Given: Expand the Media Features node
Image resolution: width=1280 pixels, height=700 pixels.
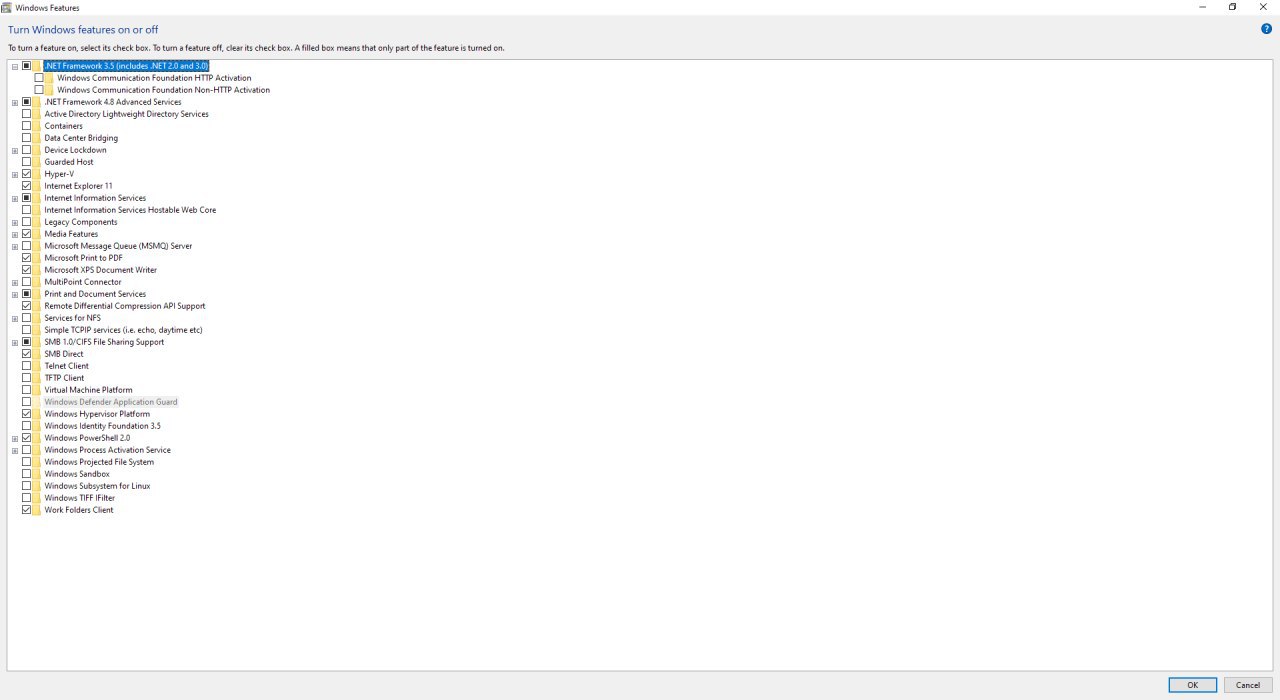Looking at the screenshot, I should tap(15, 234).
